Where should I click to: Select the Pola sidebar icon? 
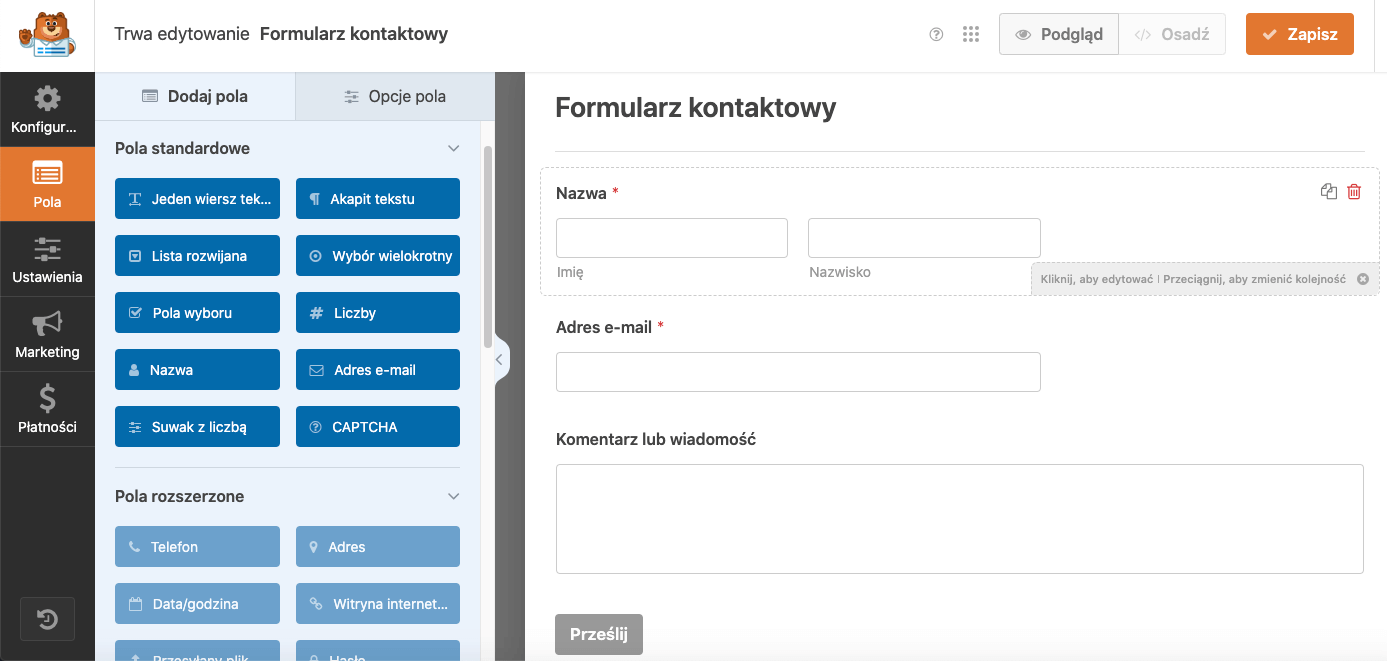pos(47,185)
